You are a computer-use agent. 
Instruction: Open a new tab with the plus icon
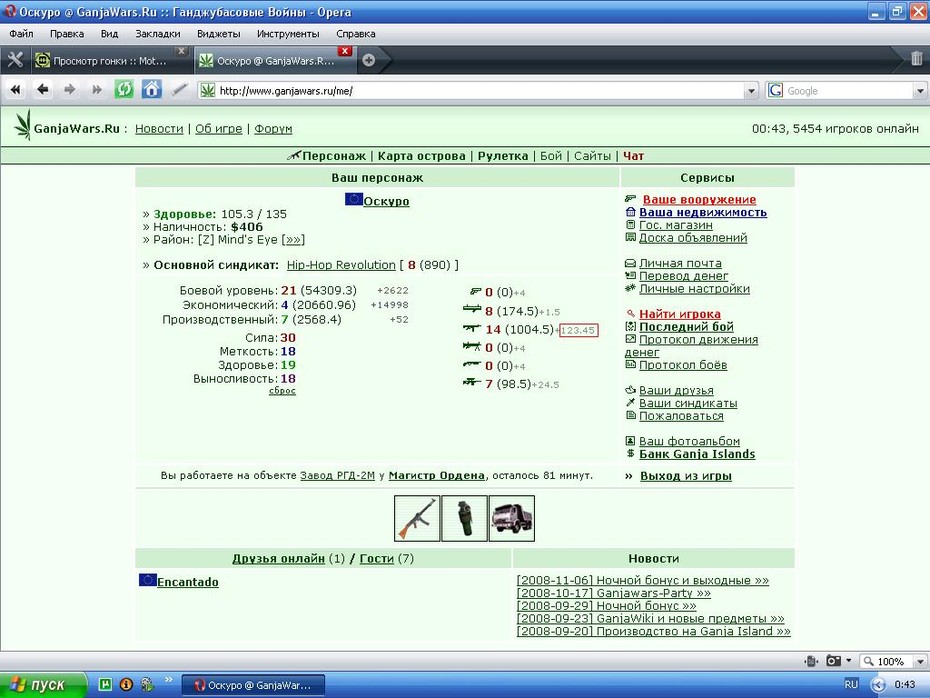(x=368, y=60)
